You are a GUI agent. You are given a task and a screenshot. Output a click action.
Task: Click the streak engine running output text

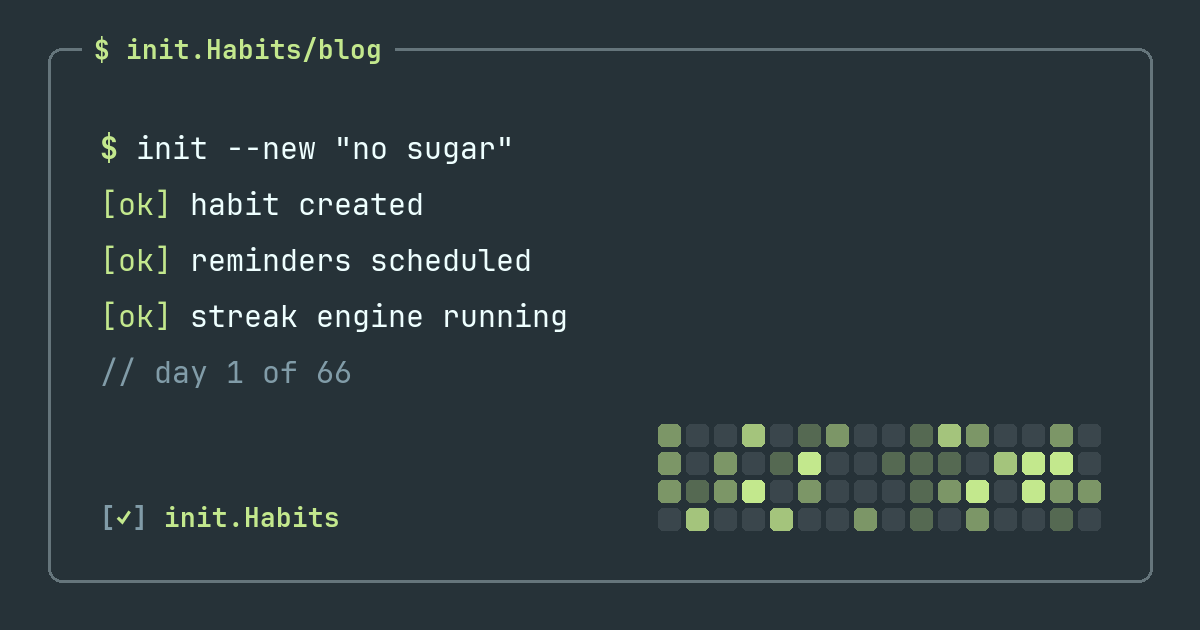coord(379,317)
